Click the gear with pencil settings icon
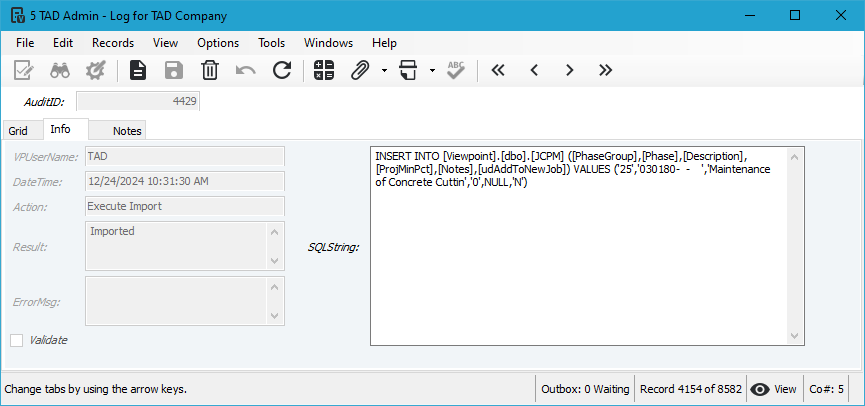The width and height of the screenshot is (865, 406). [x=95, y=70]
